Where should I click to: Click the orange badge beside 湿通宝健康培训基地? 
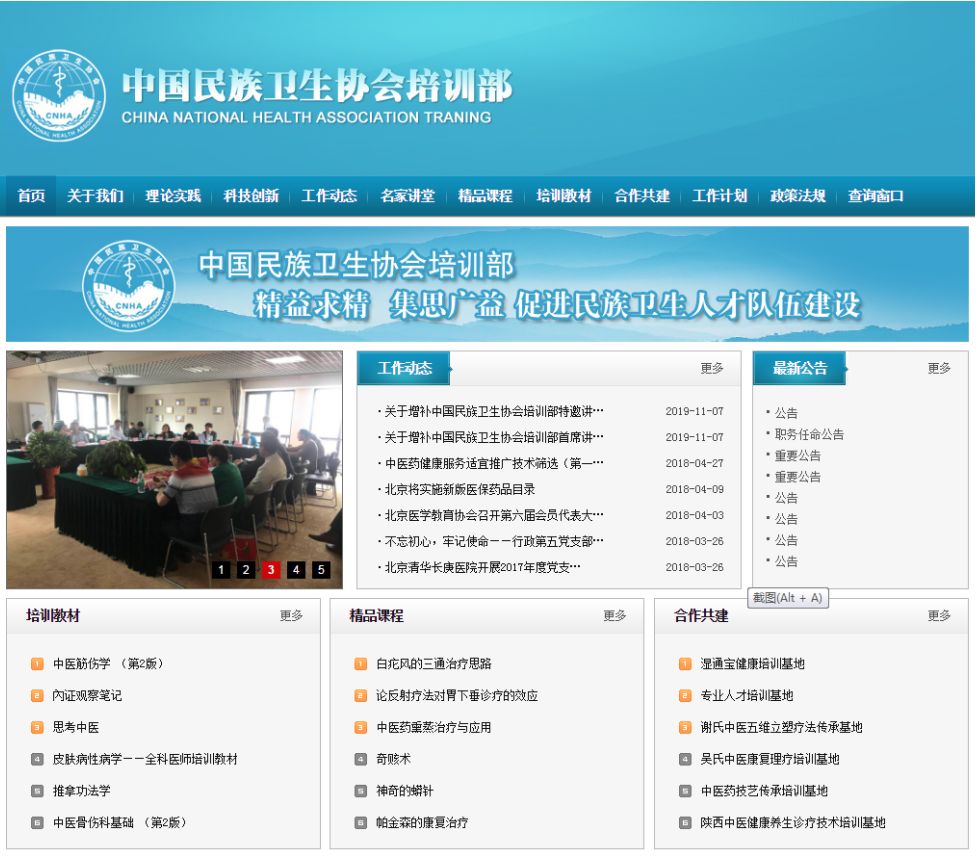tap(683, 660)
